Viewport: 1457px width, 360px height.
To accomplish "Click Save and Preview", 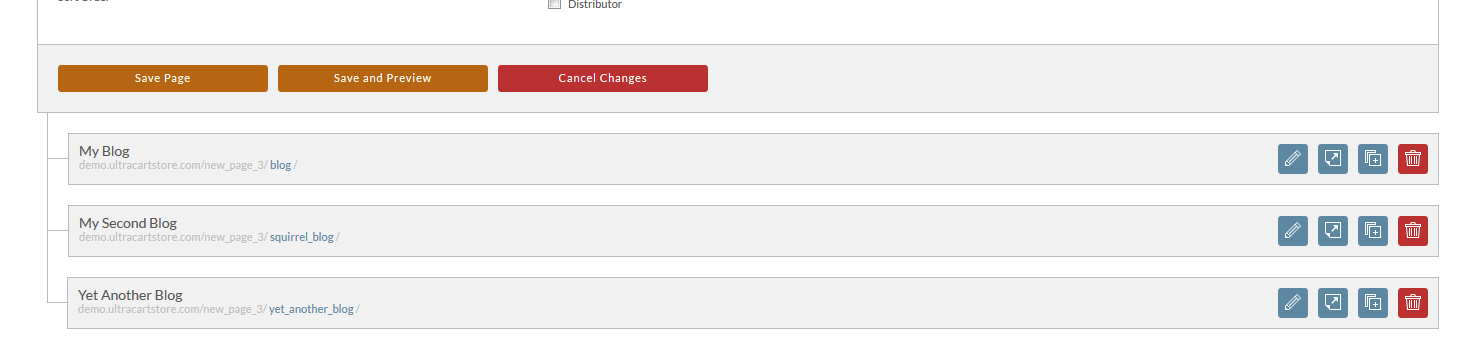I will tap(383, 78).
